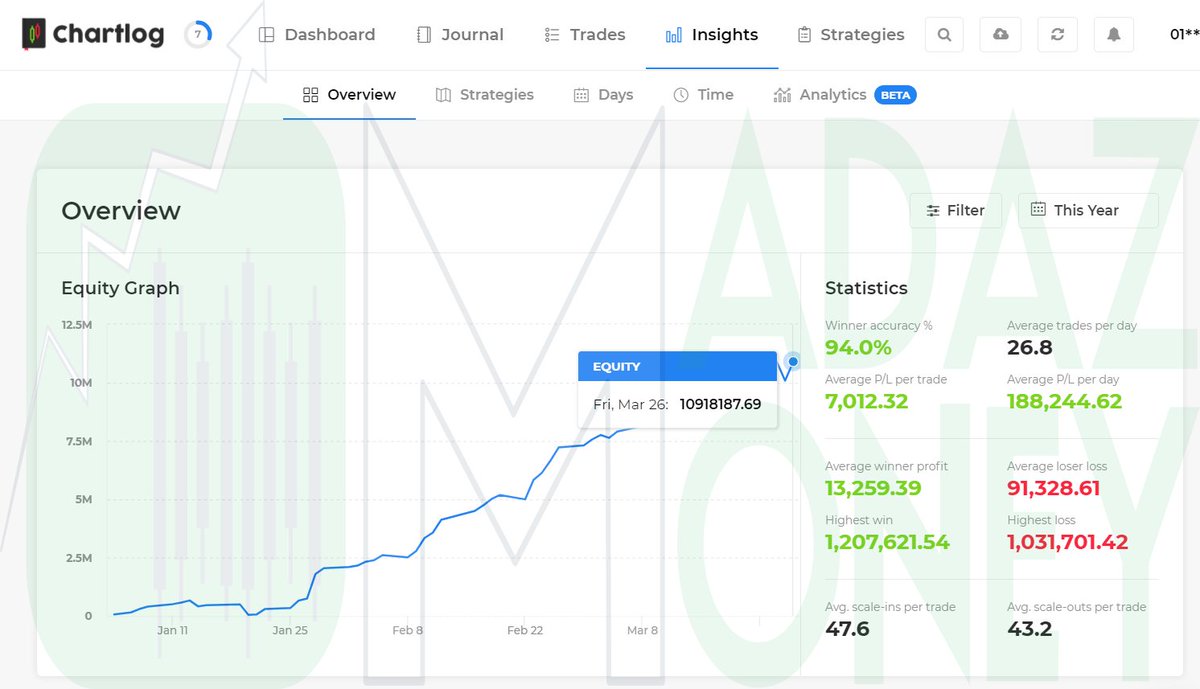Open Strategies in the top navigation
Image resolution: width=1200 pixels, height=689 pixels.
coord(851,35)
